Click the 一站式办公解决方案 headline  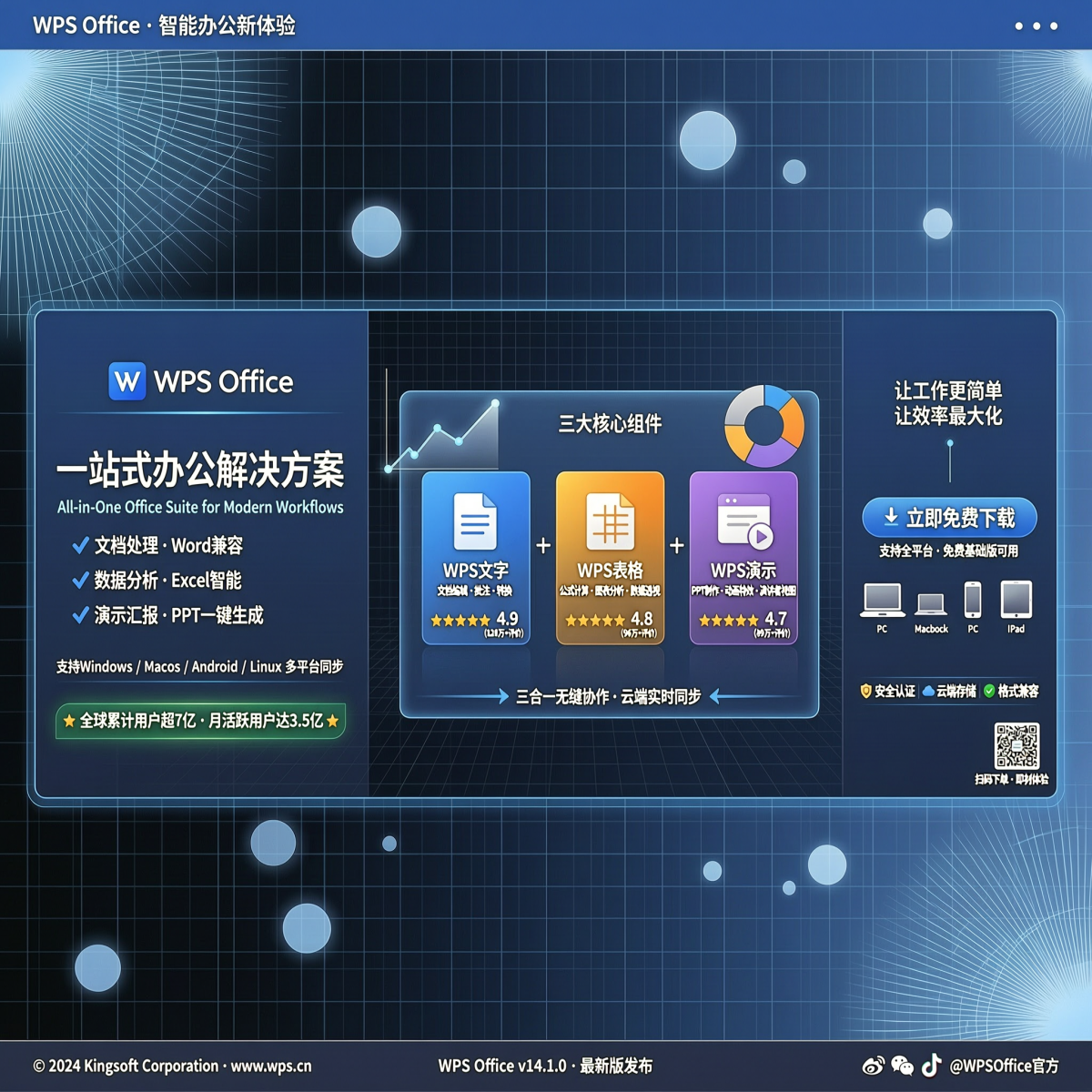[200, 470]
